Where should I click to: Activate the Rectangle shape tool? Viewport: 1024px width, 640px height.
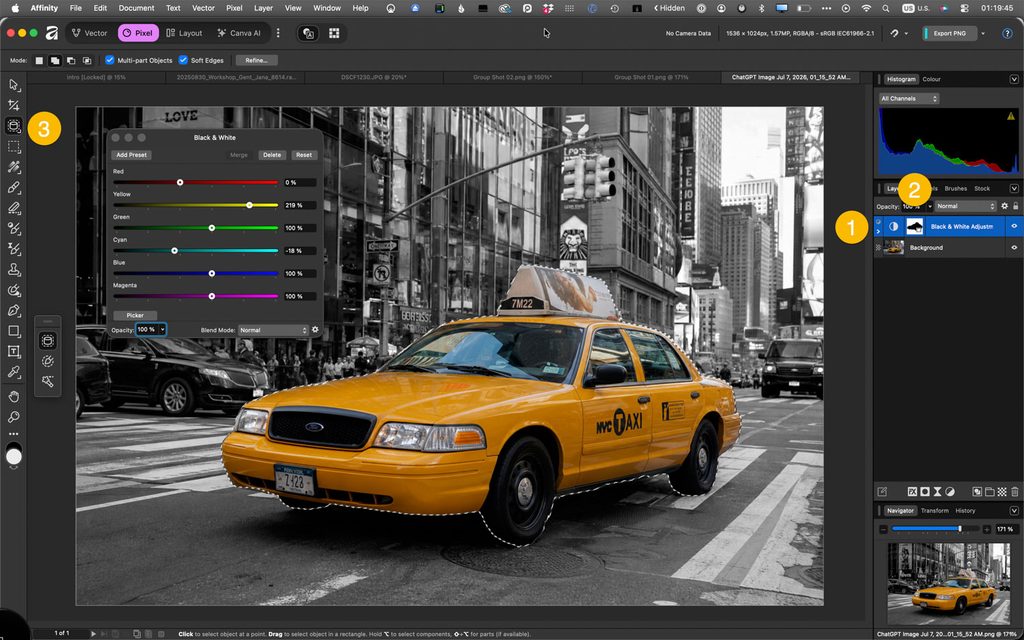pyautogui.click(x=14, y=331)
